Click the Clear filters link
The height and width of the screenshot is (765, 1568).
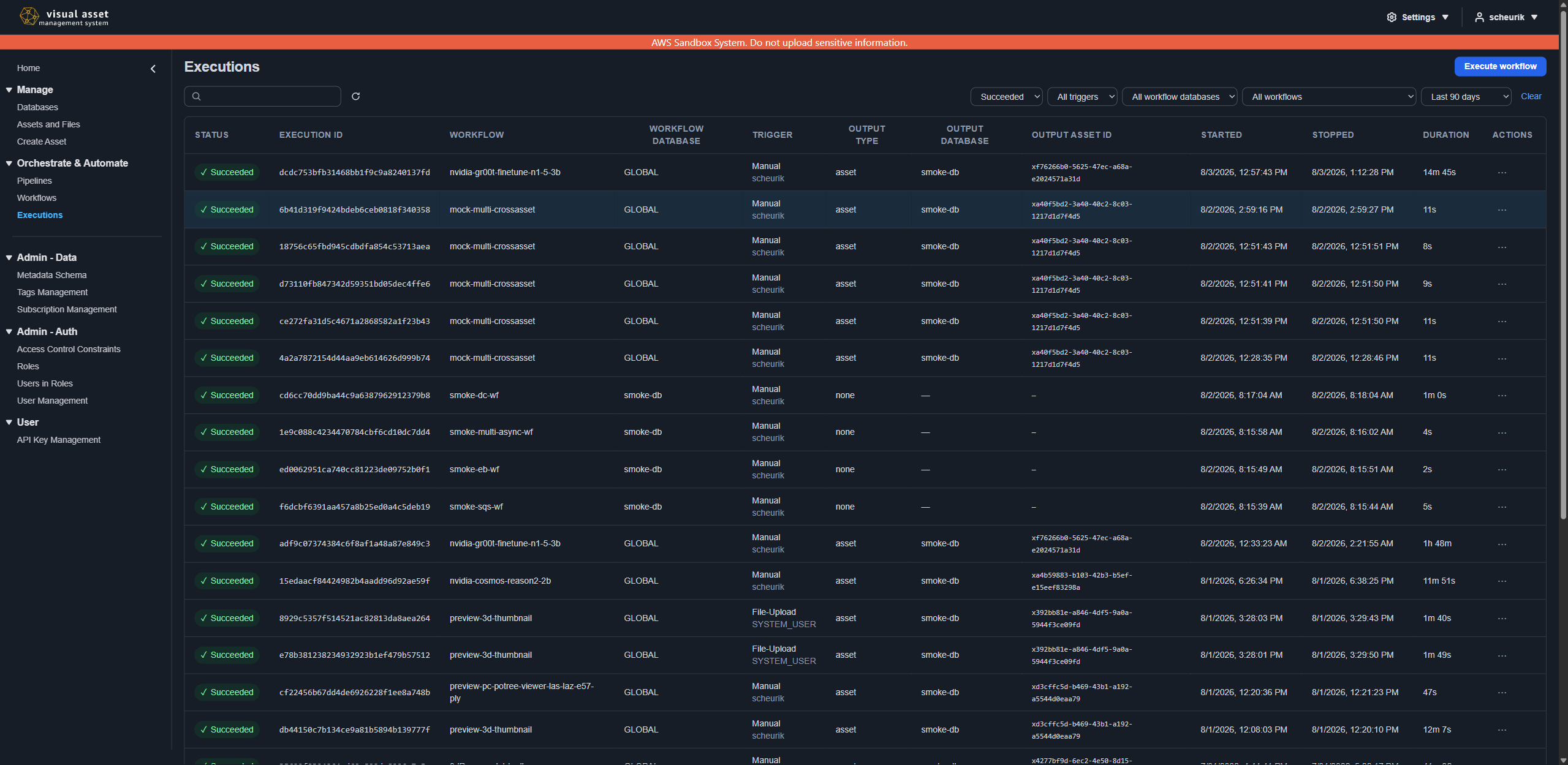coord(1531,96)
